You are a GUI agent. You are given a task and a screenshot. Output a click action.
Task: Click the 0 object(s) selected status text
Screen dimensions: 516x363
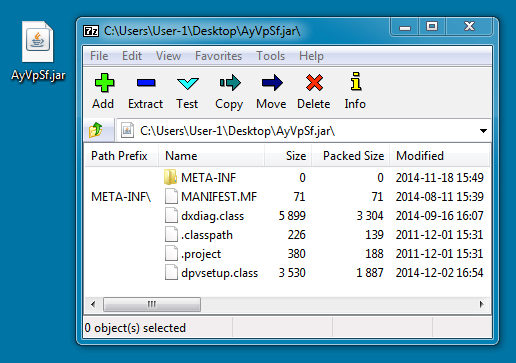pos(135,328)
